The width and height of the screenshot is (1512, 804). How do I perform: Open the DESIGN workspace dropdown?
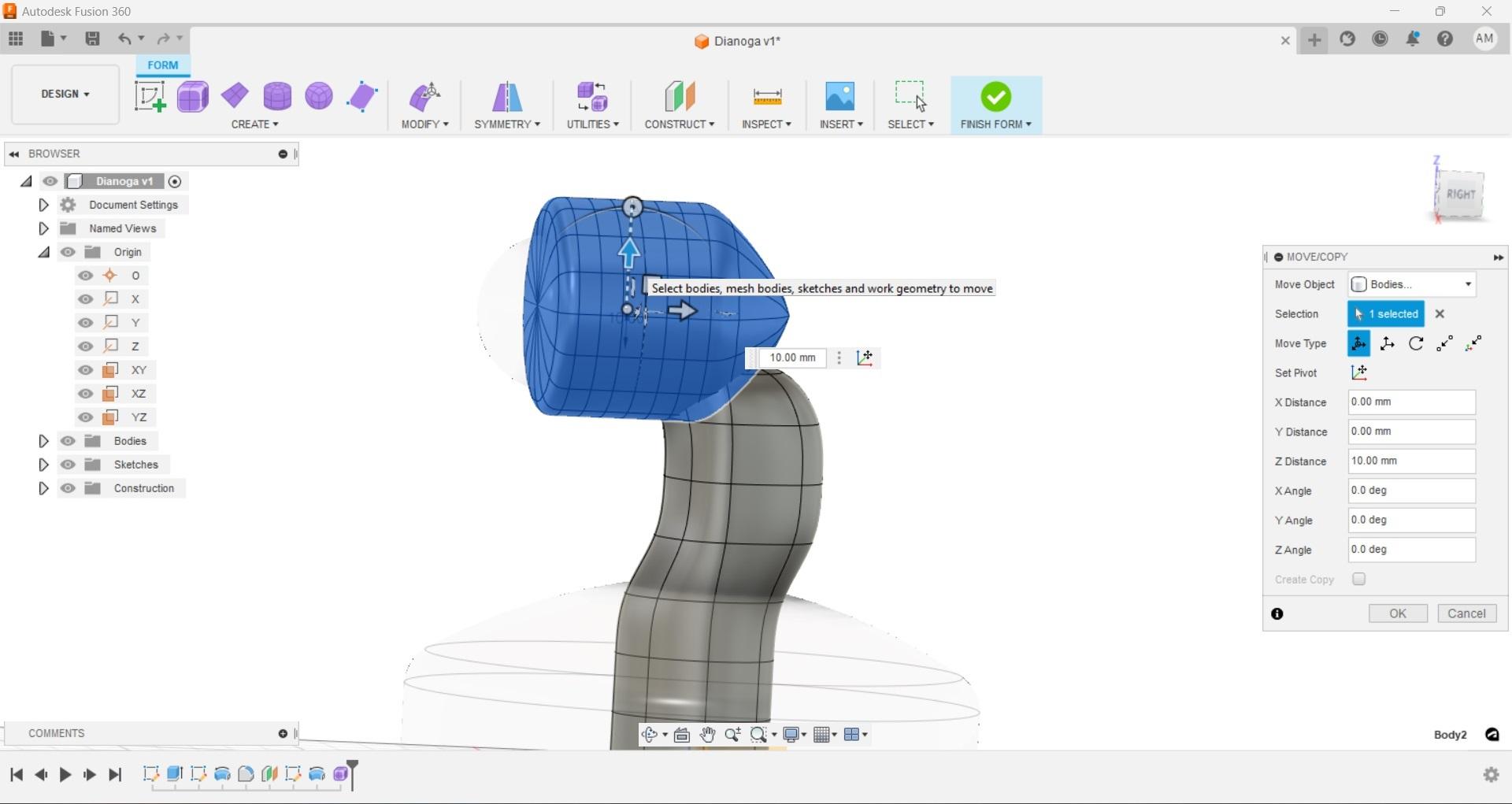[x=65, y=94]
